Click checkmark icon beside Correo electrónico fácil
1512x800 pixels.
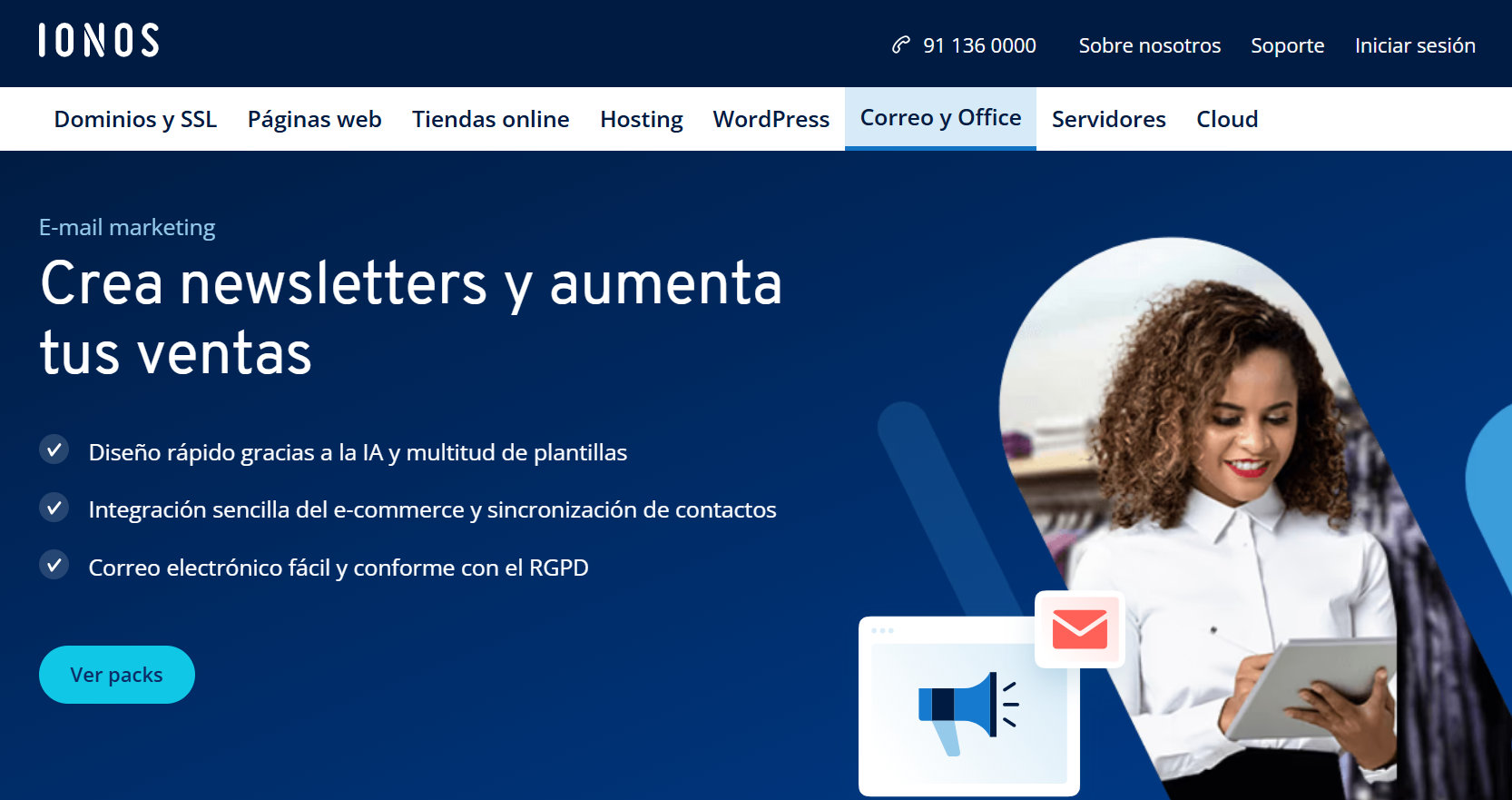pyautogui.click(x=54, y=565)
